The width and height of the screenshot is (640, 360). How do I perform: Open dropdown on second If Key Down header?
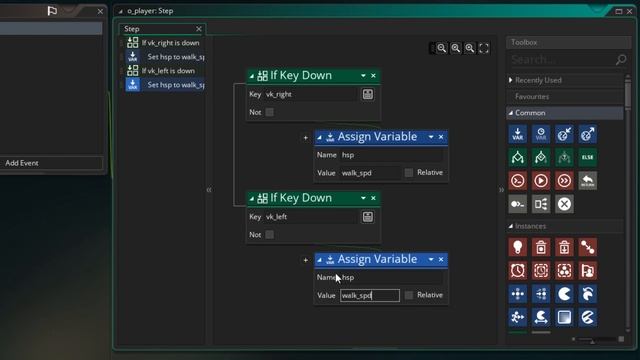click(x=363, y=198)
